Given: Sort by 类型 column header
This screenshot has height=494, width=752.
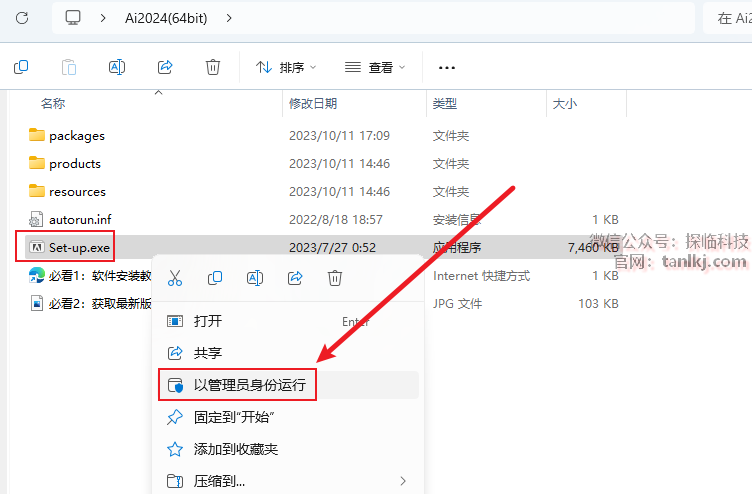Looking at the screenshot, I should tap(445, 104).
